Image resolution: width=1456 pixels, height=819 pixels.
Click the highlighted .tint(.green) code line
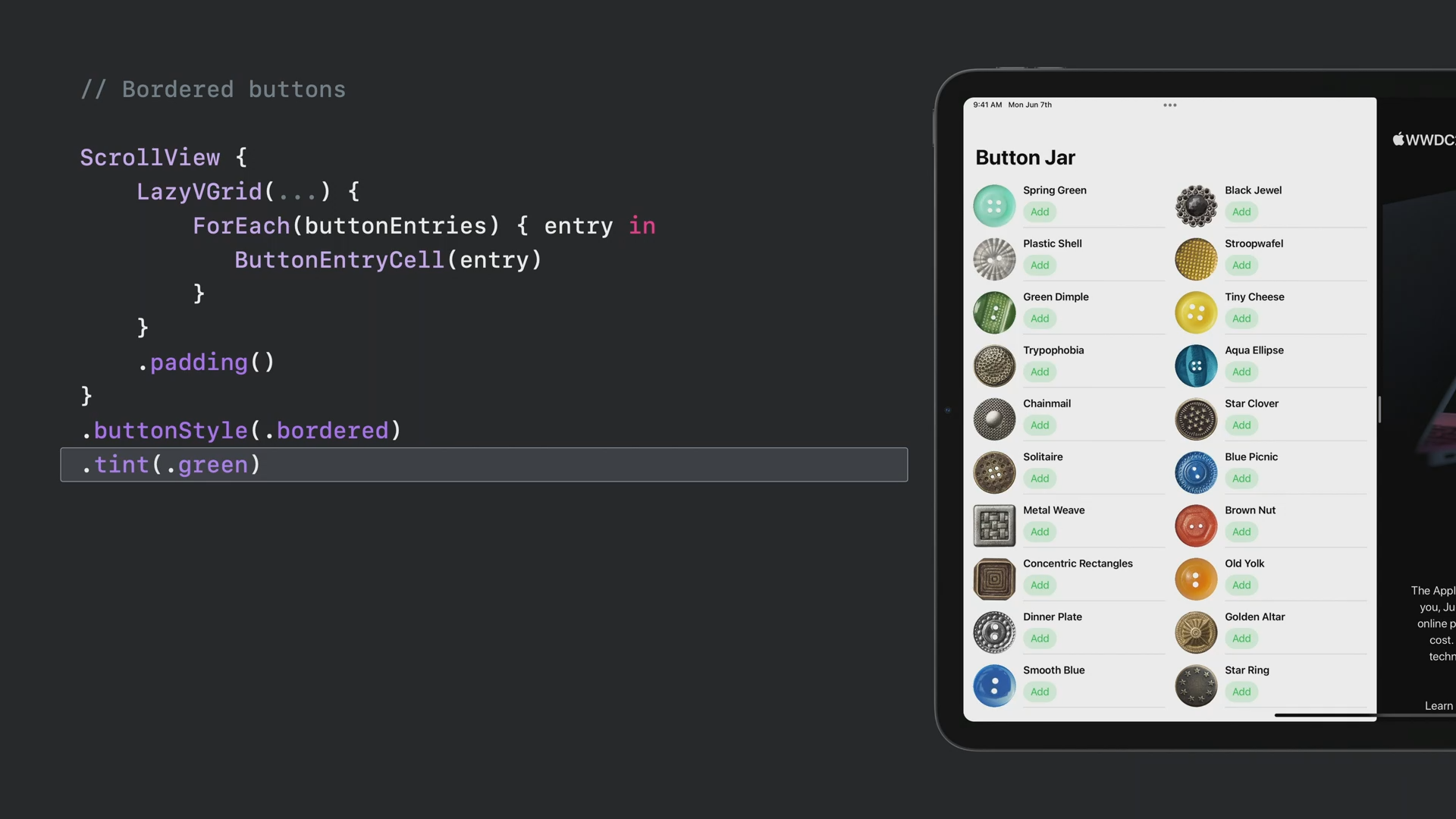[x=484, y=465]
